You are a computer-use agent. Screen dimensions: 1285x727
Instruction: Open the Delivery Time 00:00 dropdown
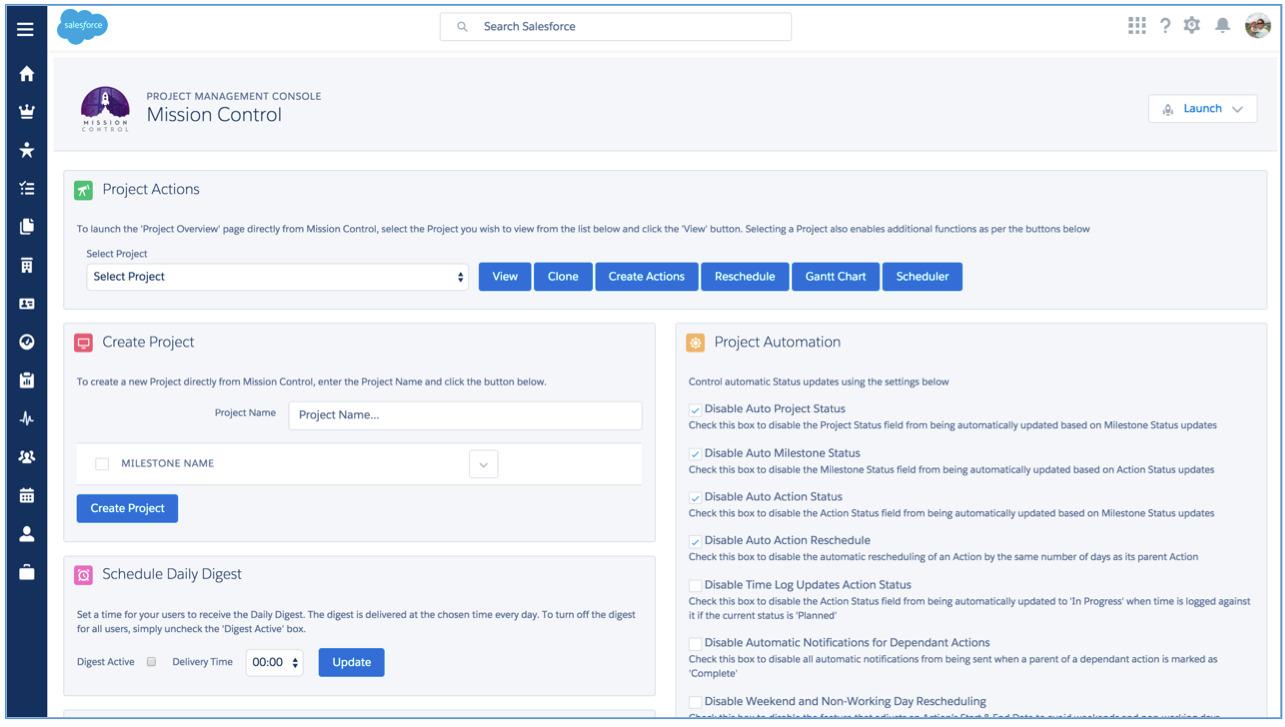click(x=276, y=662)
